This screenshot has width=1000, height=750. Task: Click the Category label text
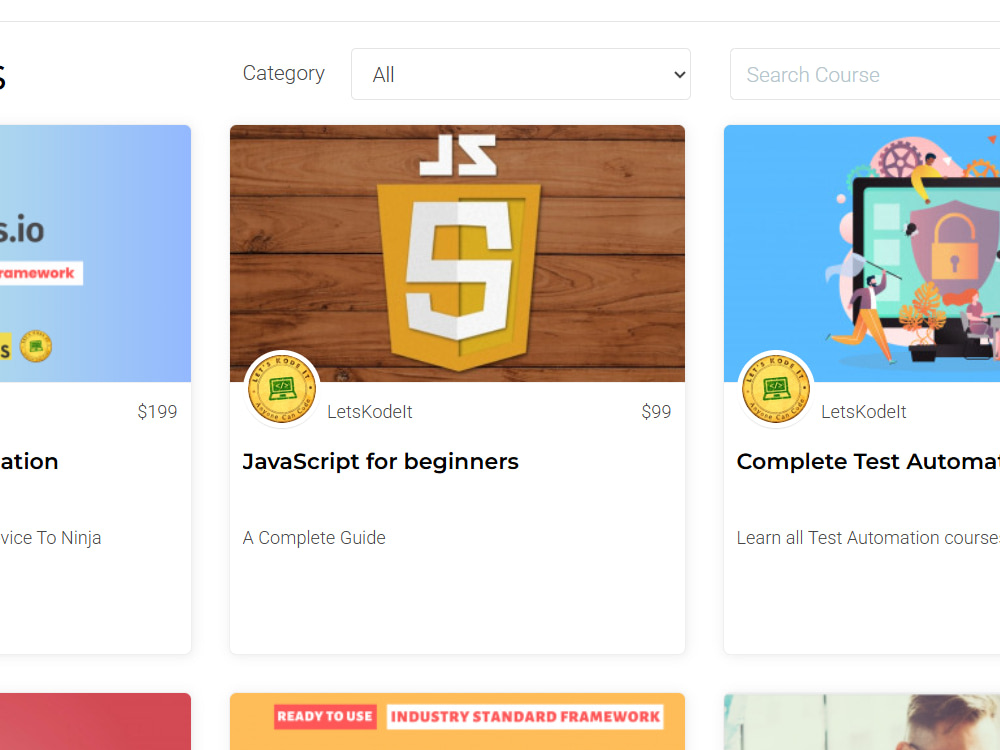pos(284,73)
